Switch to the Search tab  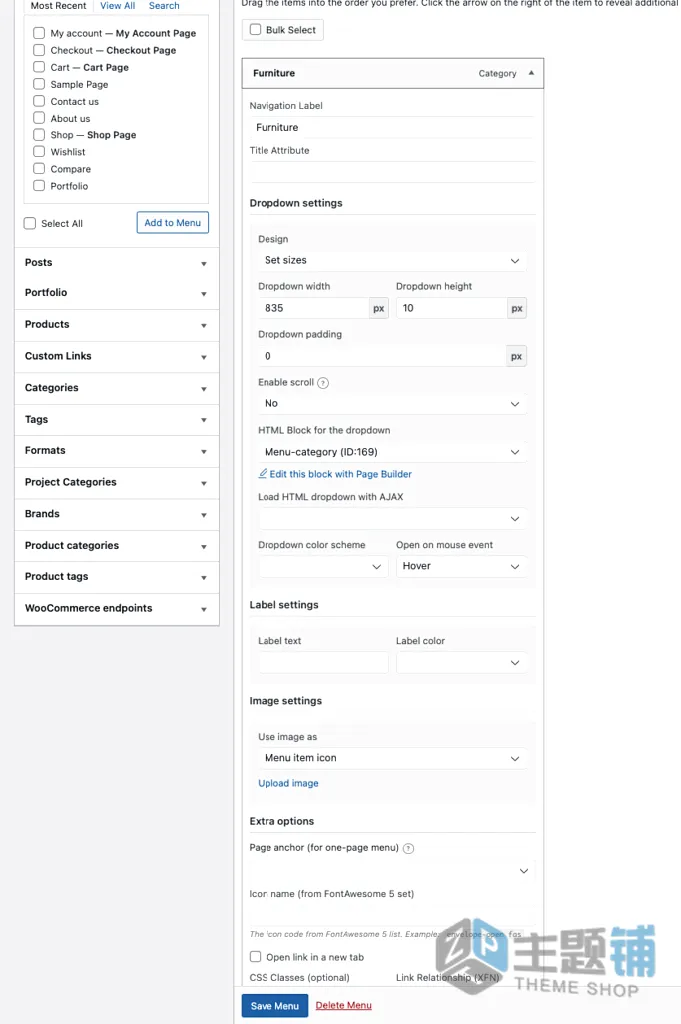(x=164, y=6)
